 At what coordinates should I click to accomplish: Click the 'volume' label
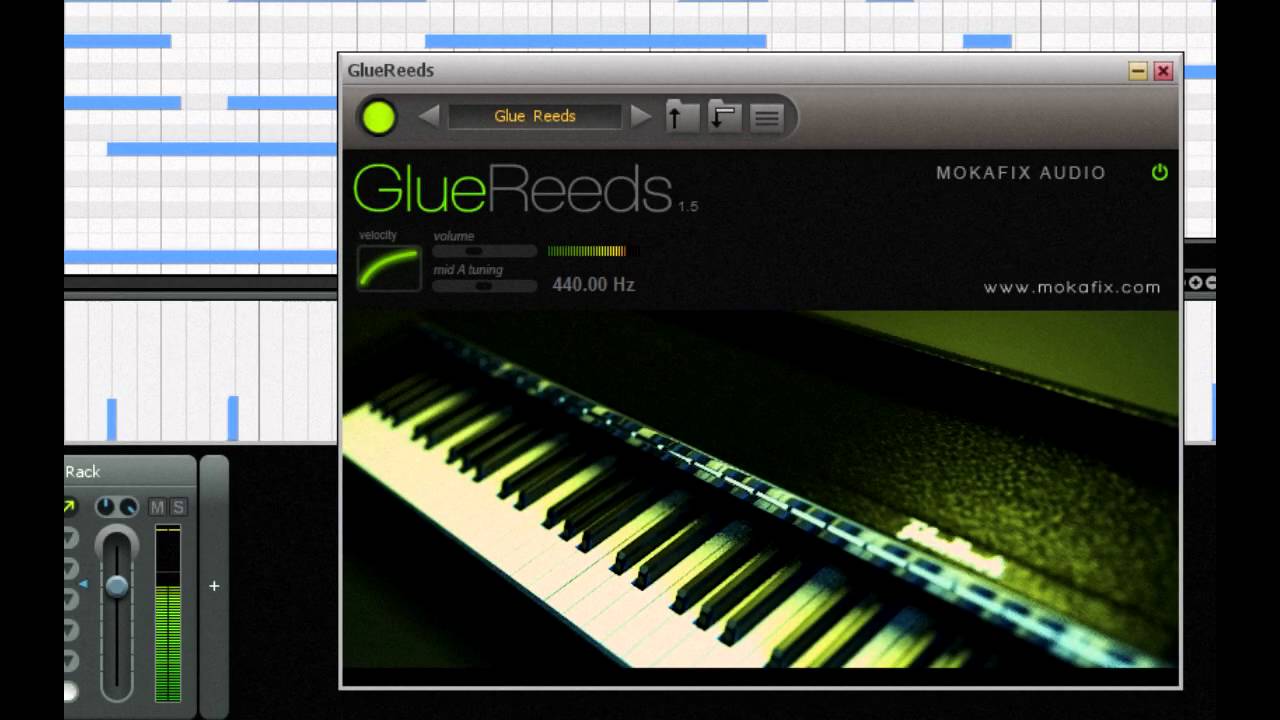tap(454, 236)
